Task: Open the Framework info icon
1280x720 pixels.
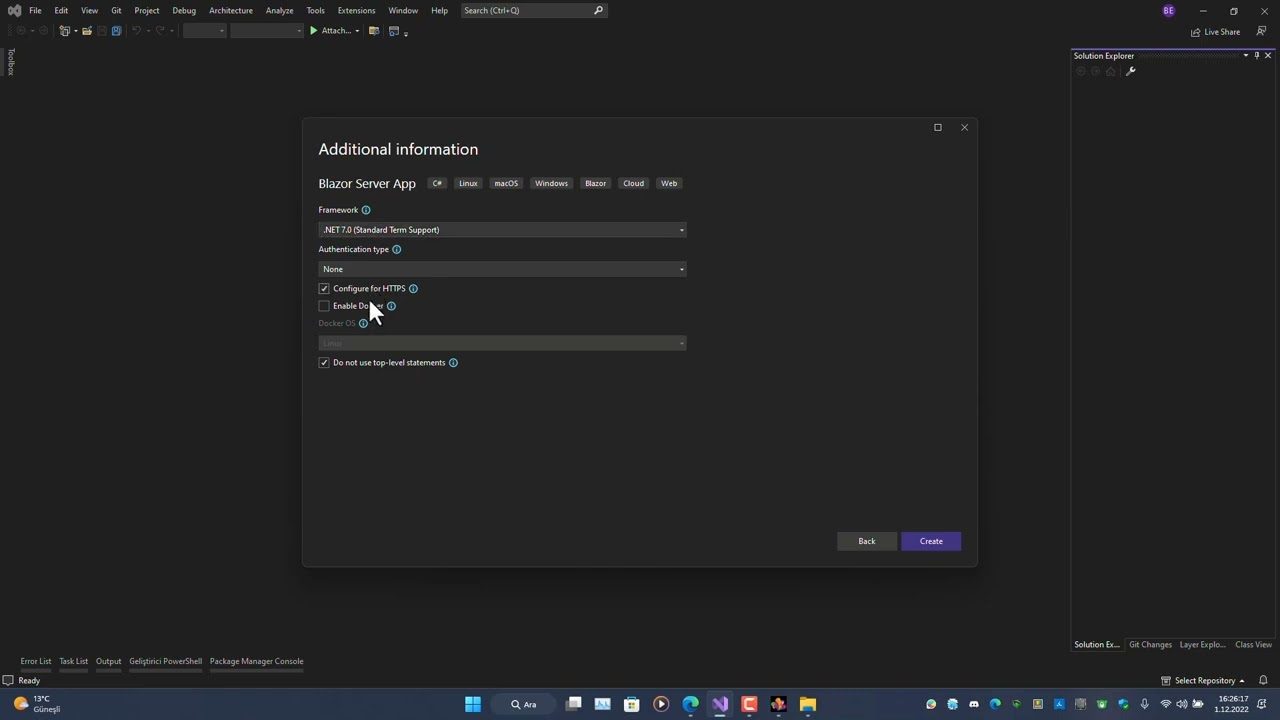Action: pos(366,210)
